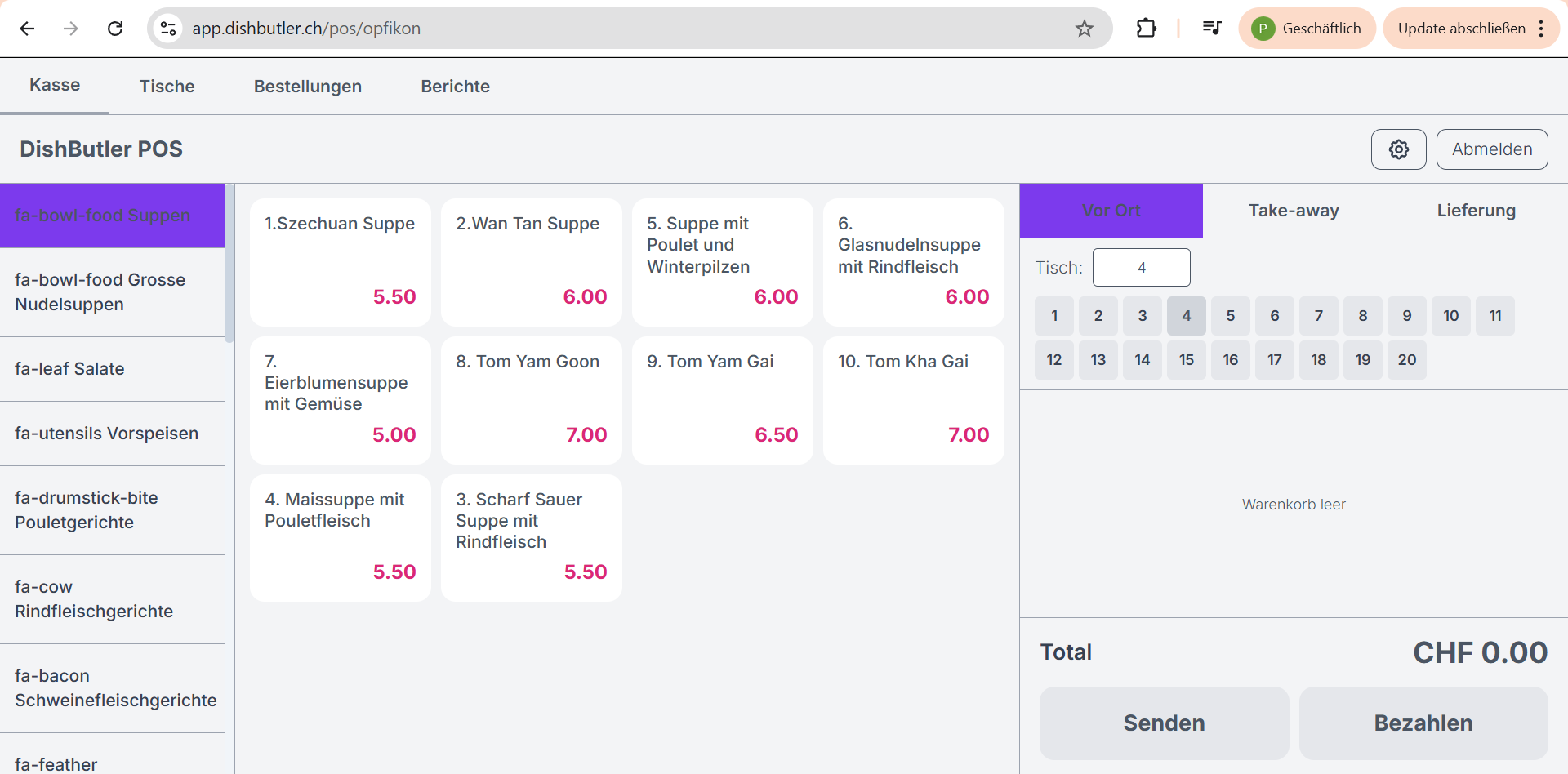
Task: Choose table 8
Action: coord(1363,316)
